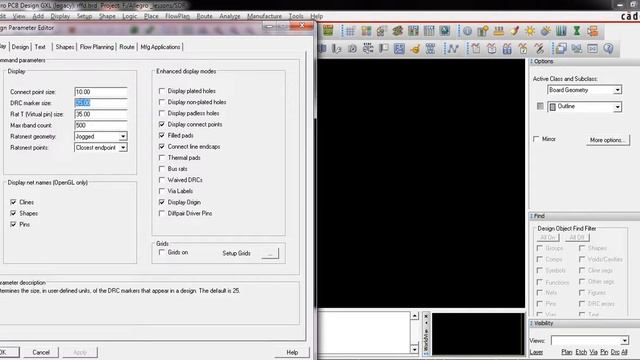Click the icon left of the help icon
The image size is (640, 360).
592,49
